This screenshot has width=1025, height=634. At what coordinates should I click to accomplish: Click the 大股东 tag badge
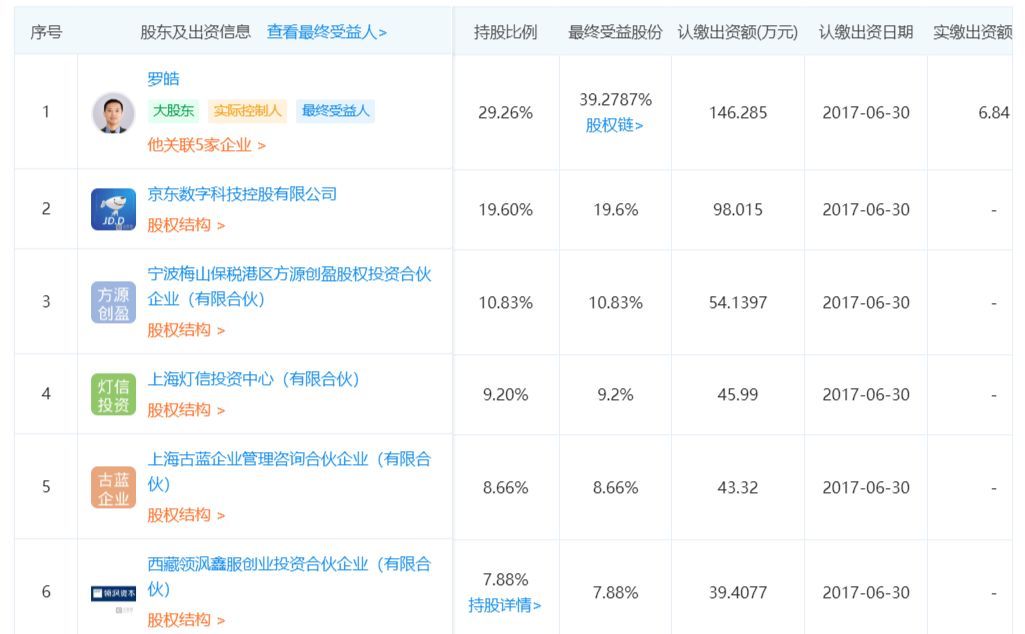pyautogui.click(x=174, y=110)
